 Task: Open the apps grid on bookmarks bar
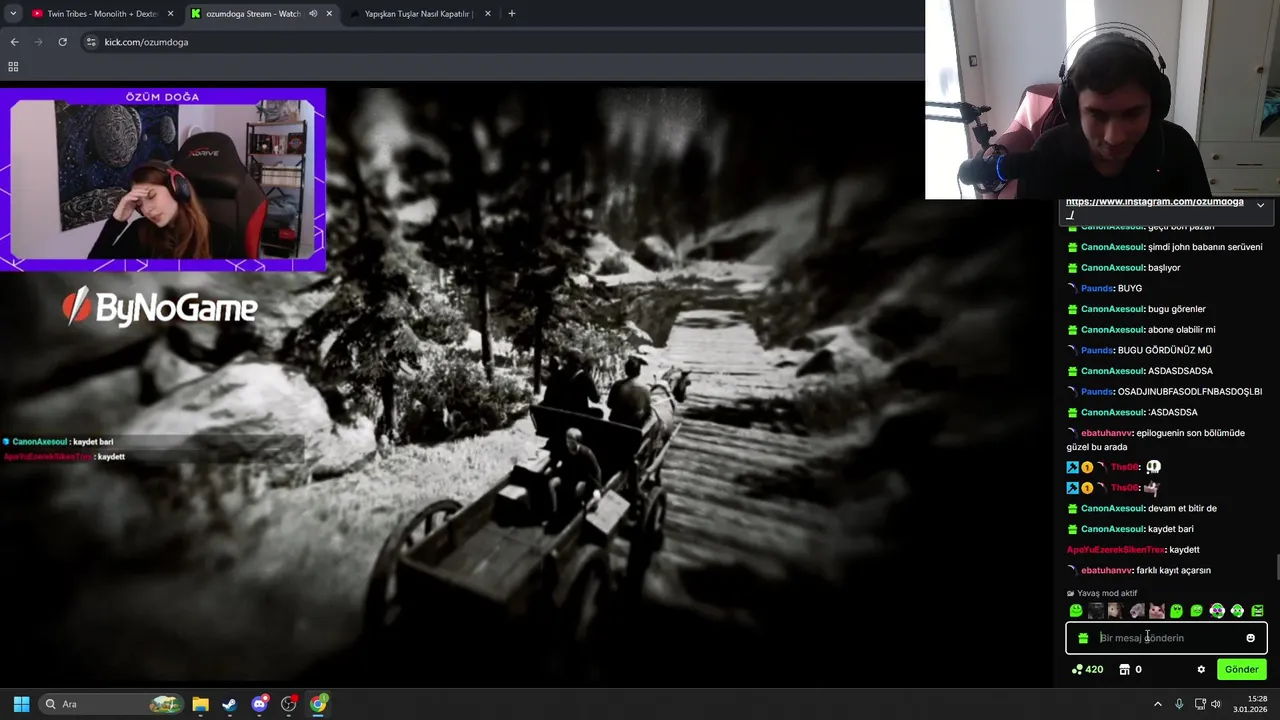[13, 67]
